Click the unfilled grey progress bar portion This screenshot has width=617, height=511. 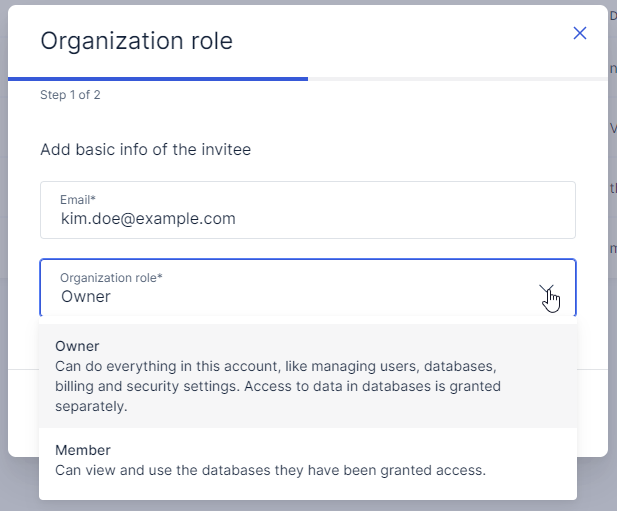tap(456, 78)
